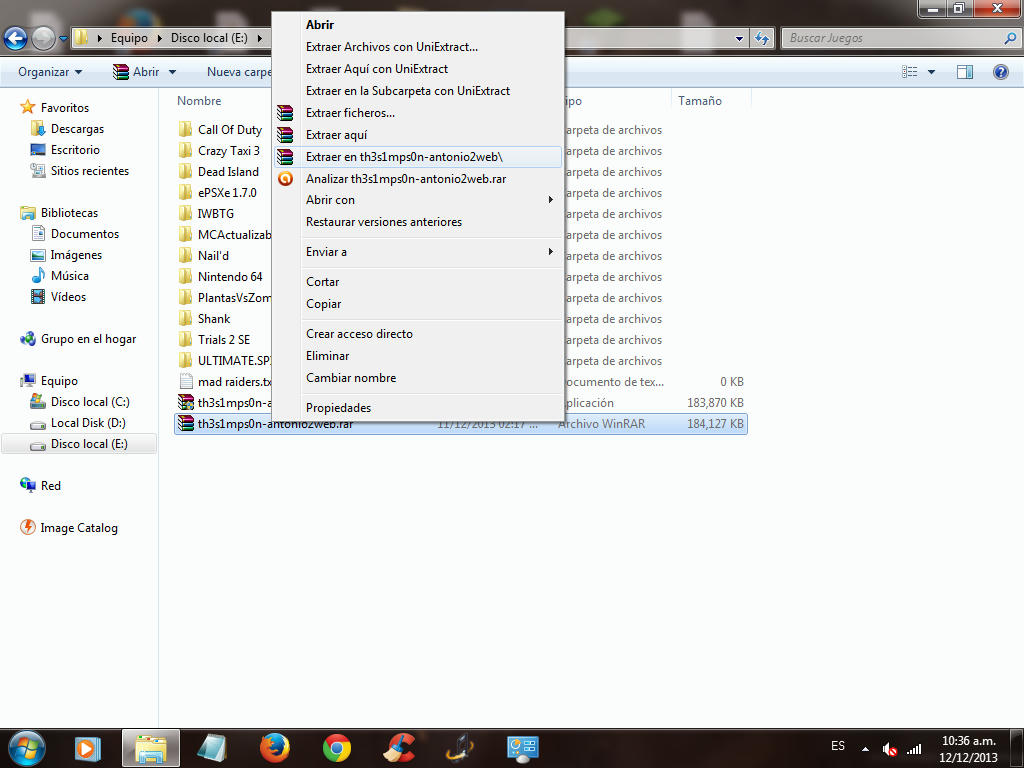Viewport: 1024px width, 768px height.
Task: Open the change view dropdown arrow
Action: click(931, 72)
